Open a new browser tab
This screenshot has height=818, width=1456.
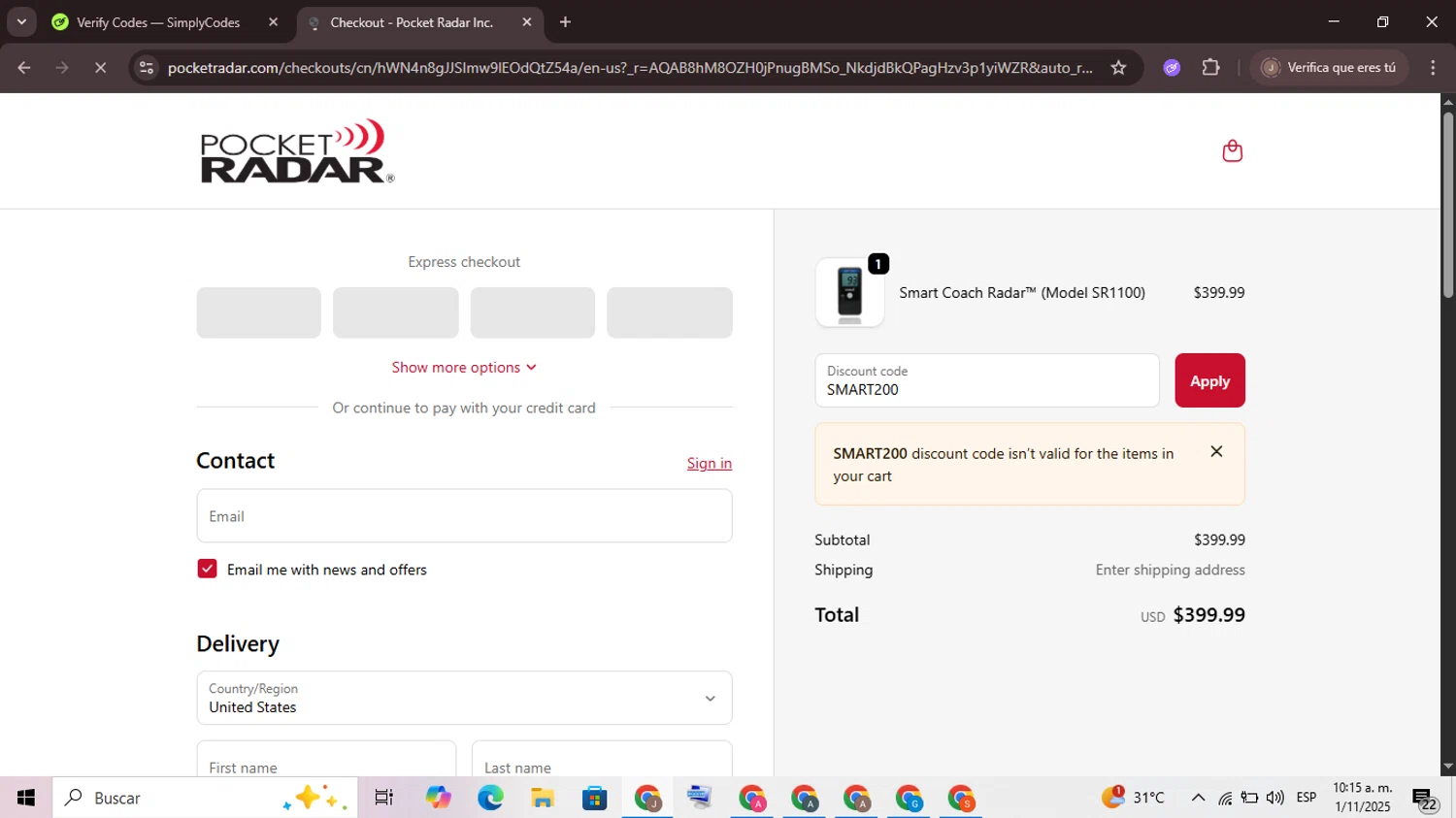pyautogui.click(x=565, y=21)
